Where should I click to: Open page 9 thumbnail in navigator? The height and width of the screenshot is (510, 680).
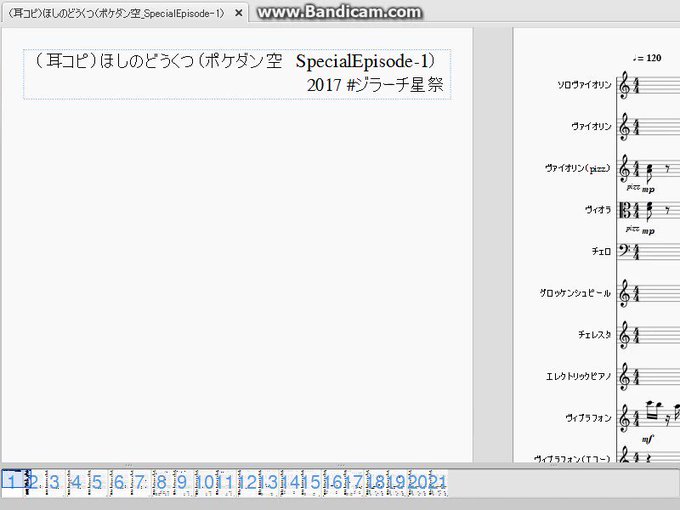(x=182, y=483)
